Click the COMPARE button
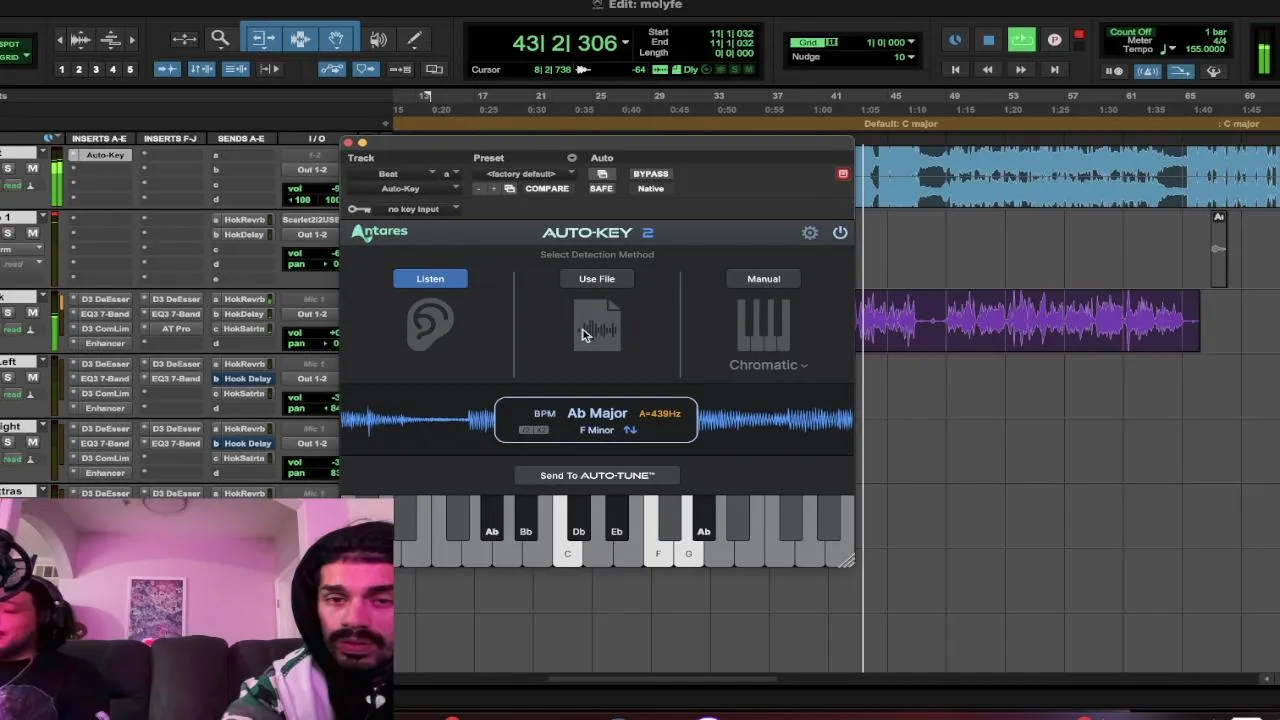 click(547, 189)
